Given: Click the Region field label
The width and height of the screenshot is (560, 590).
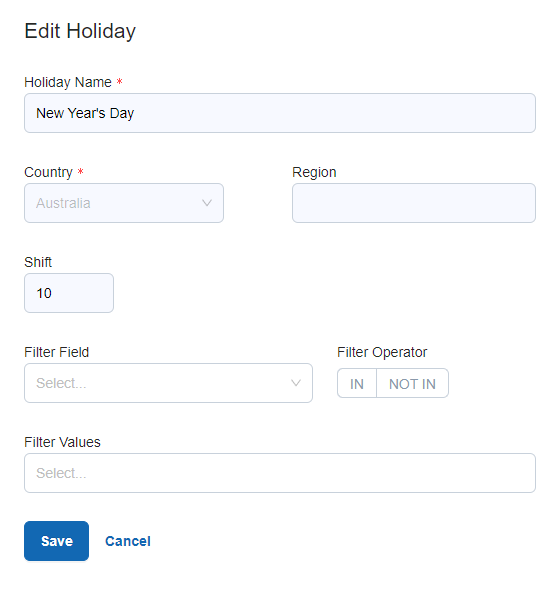Looking at the screenshot, I should (314, 172).
